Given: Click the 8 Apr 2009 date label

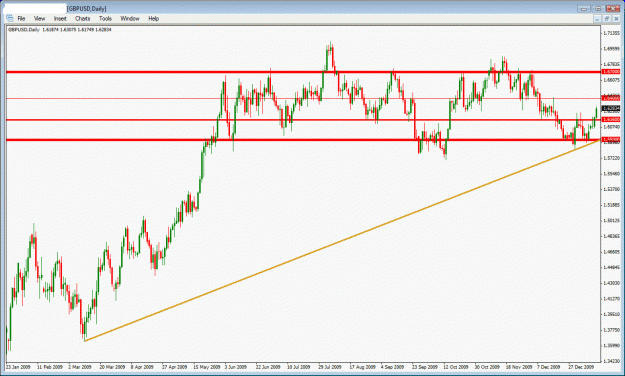Looking at the screenshot, I should coord(142,366).
